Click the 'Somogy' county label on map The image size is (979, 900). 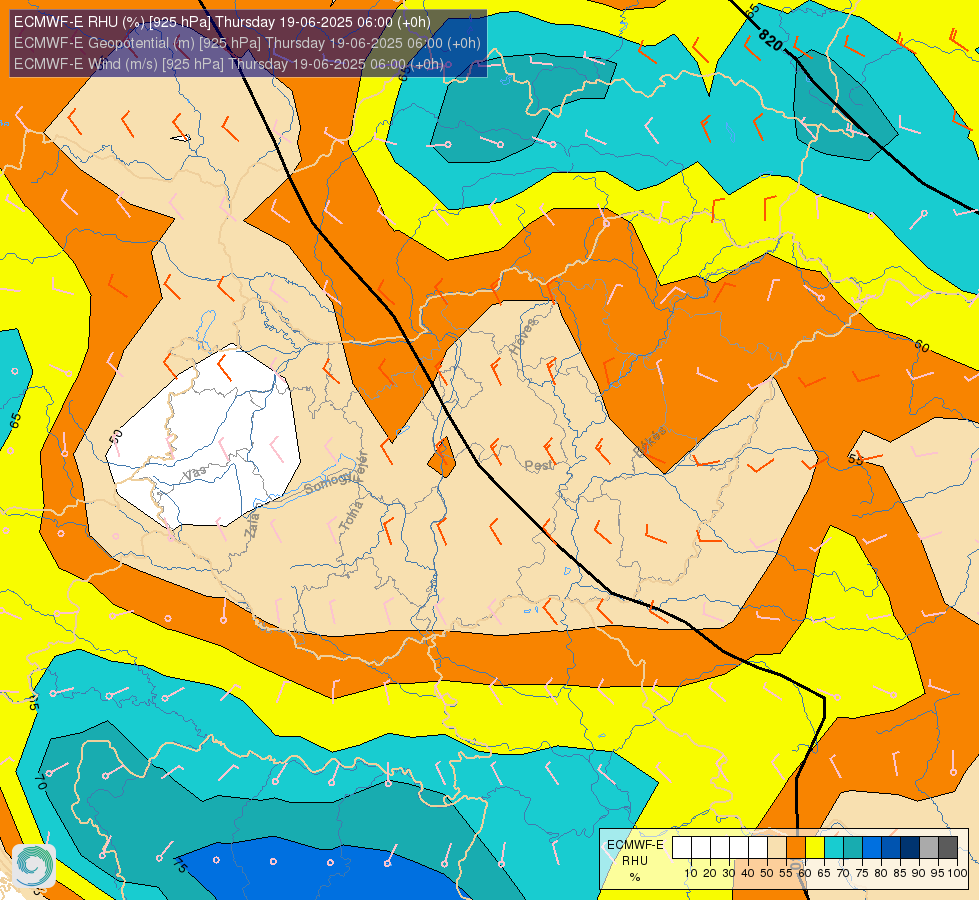328,483
